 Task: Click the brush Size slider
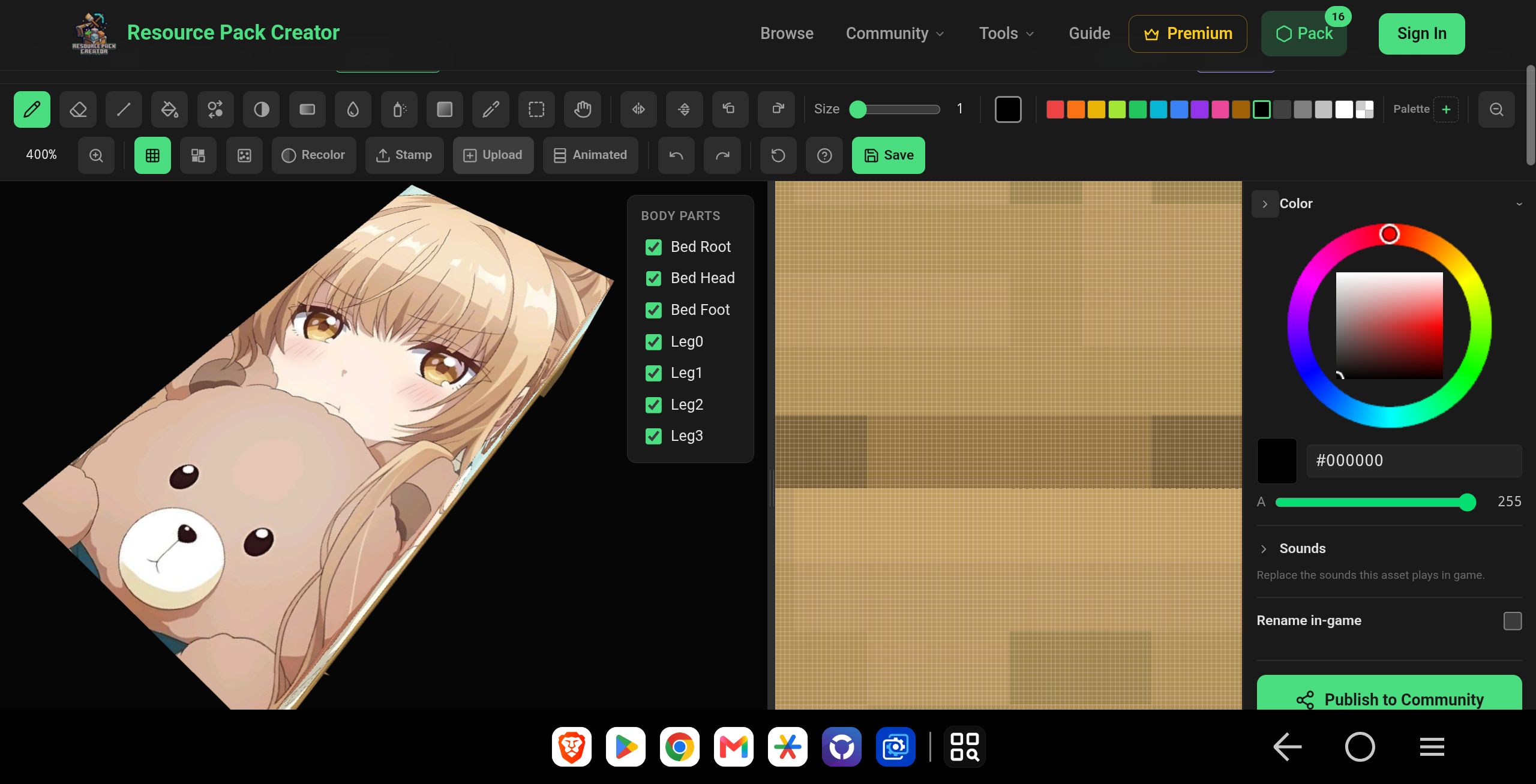coord(895,109)
